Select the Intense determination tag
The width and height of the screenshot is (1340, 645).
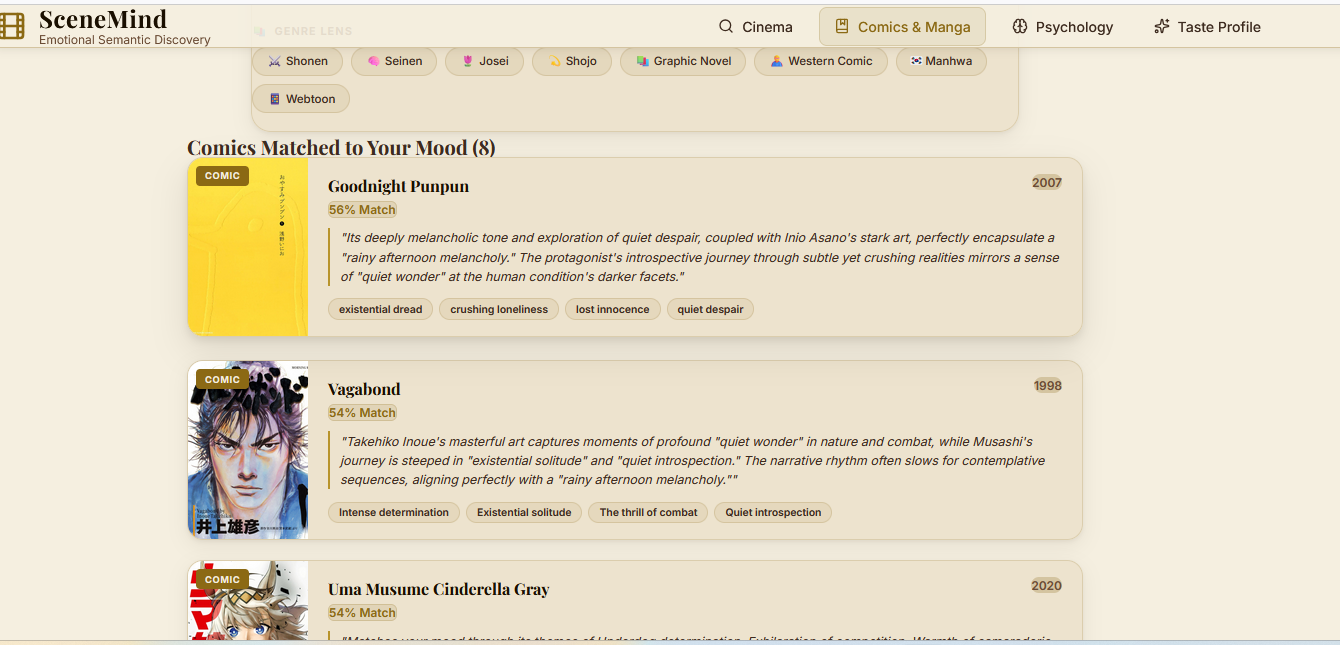coord(394,512)
